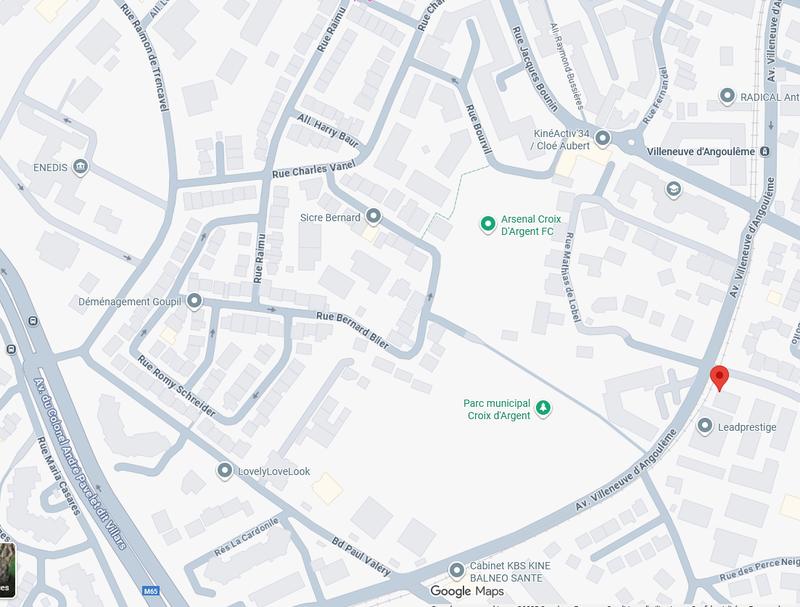This screenshot has width=800, height=607.
Task: Select the Parc municipal Croix d'Argent tree icon
Action: coord(543,408)
